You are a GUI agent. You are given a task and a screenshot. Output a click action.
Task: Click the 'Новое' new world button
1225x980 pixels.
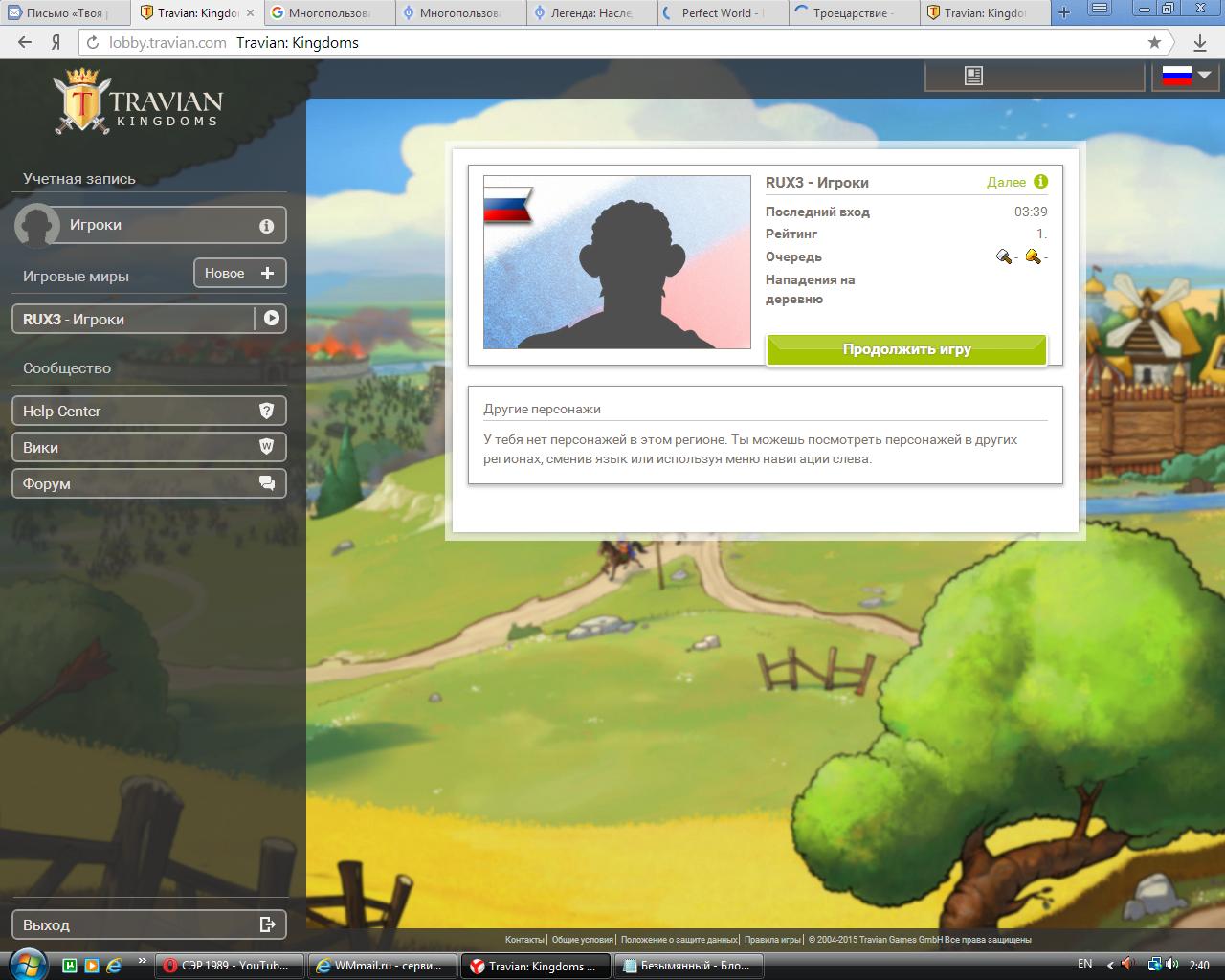coord(240,274)
